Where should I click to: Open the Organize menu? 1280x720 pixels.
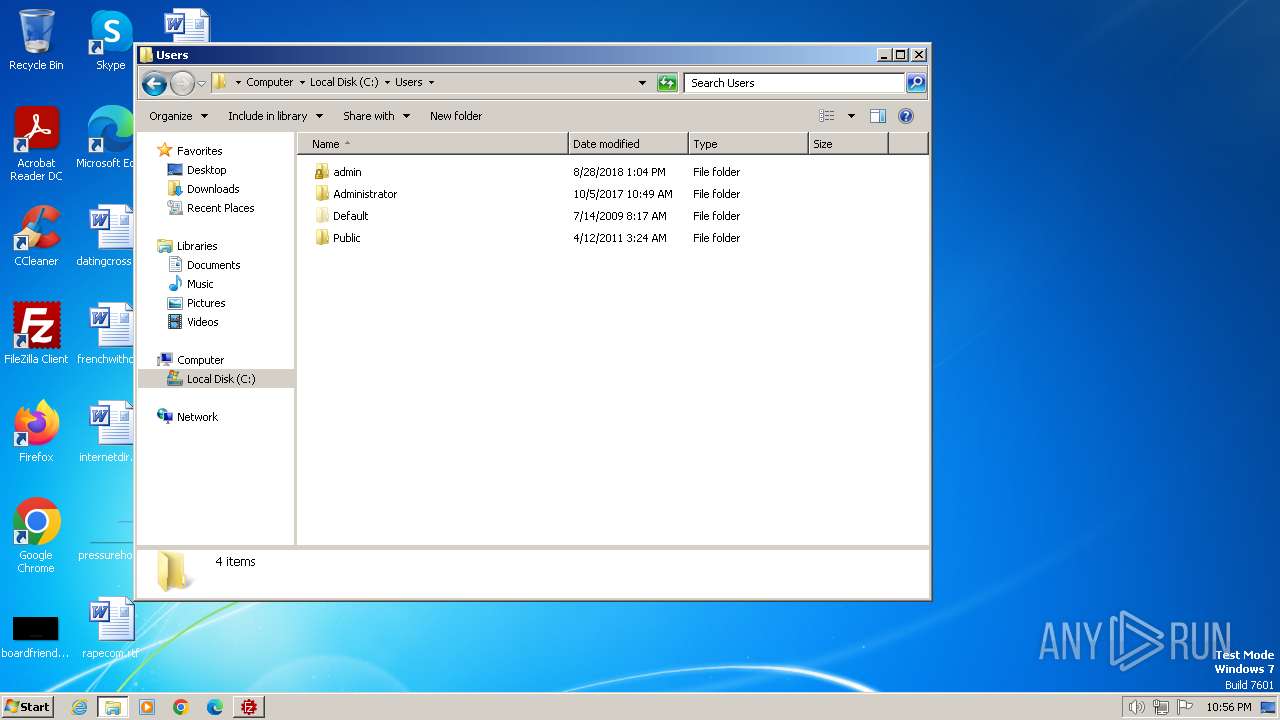point(178,116)
